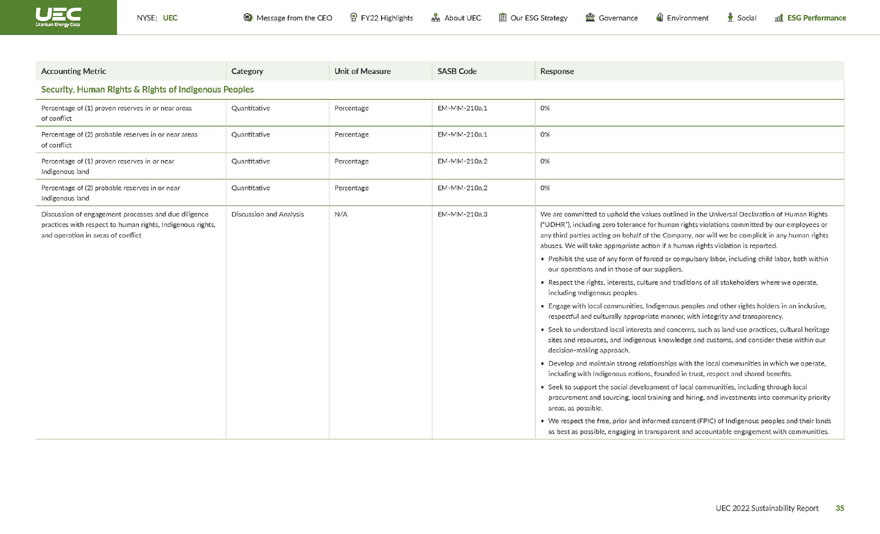Click the Governance building icon
Screen dimensions: 880x534
(590, 18)
